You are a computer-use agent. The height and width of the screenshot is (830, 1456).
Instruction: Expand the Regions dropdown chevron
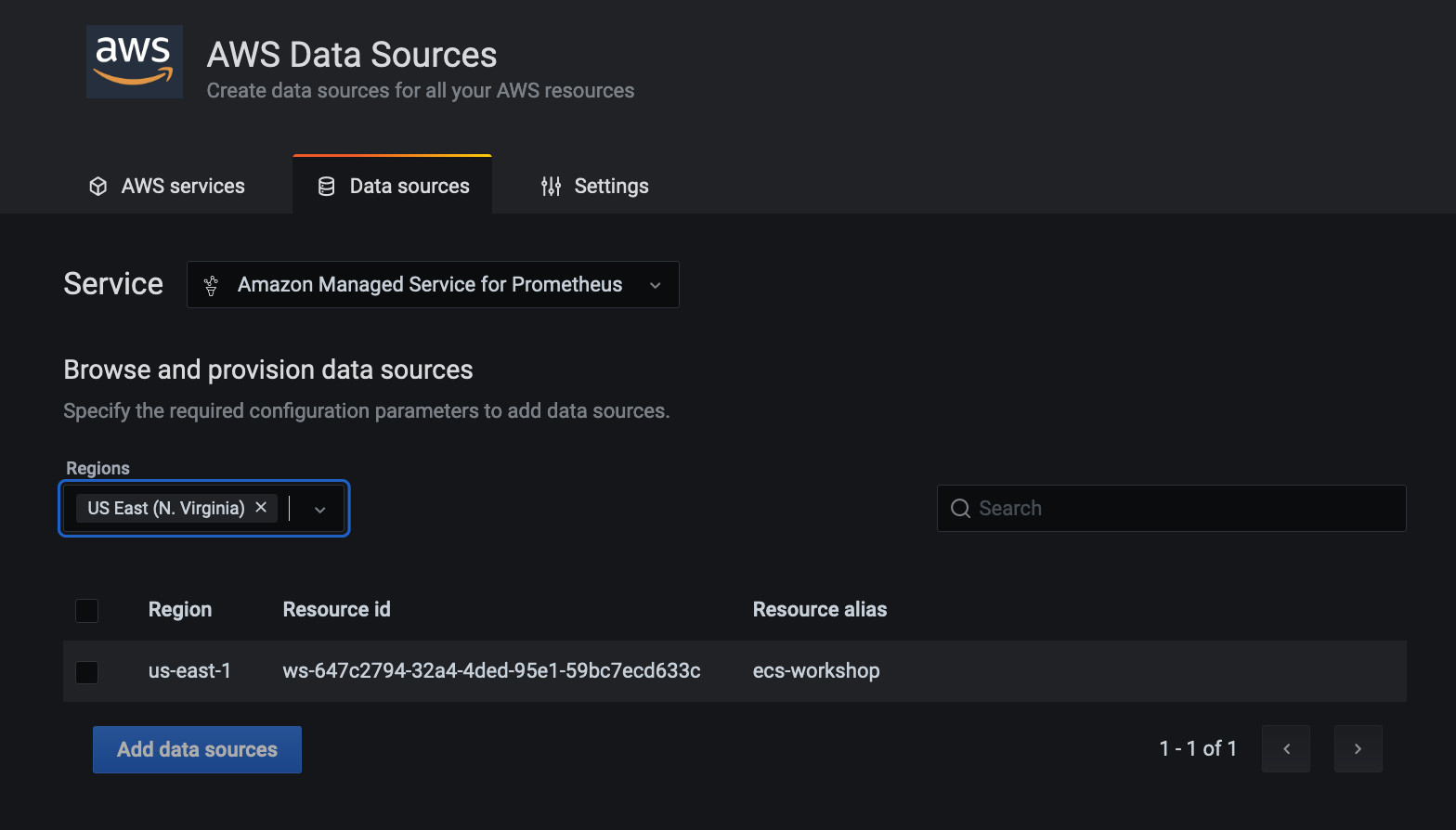[x=320, y=509]
